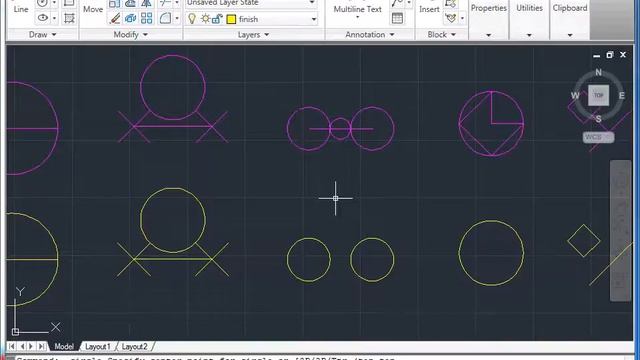Minimize the drawing window
This screenshot has width=640, height=360.
pyautogui.click(x=596, y=55)
